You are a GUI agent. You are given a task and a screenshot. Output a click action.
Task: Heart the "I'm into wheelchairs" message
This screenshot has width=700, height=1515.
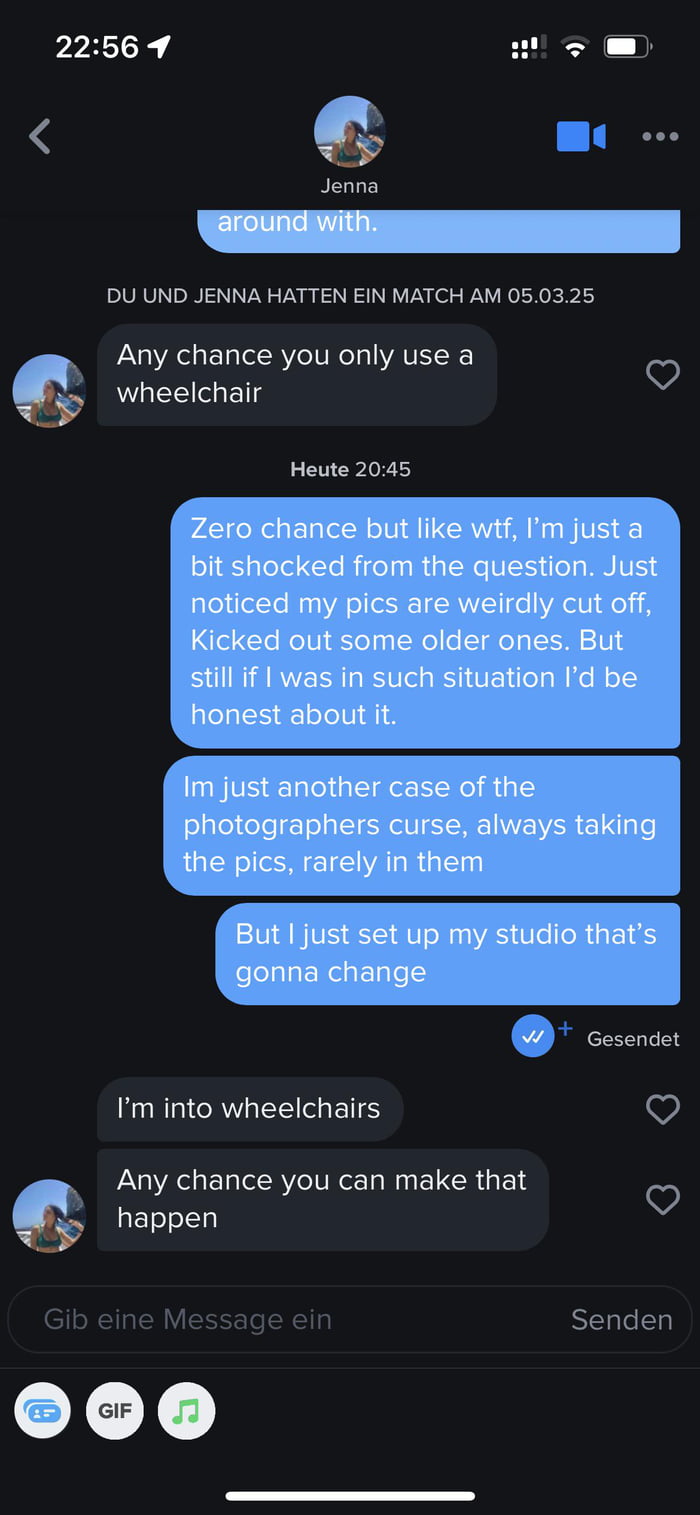tap(662, 1108)
